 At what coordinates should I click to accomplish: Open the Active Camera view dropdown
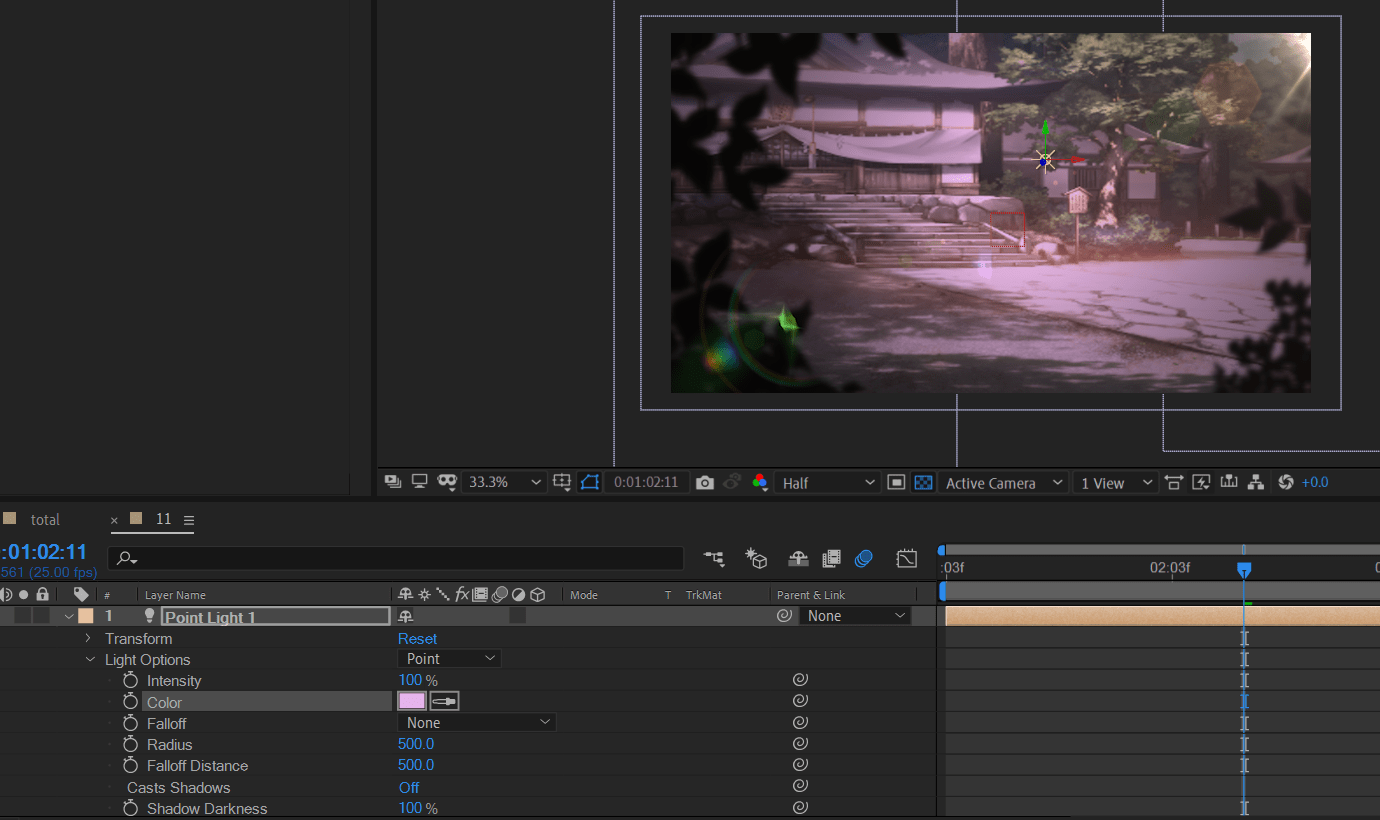click(1004, 482)
